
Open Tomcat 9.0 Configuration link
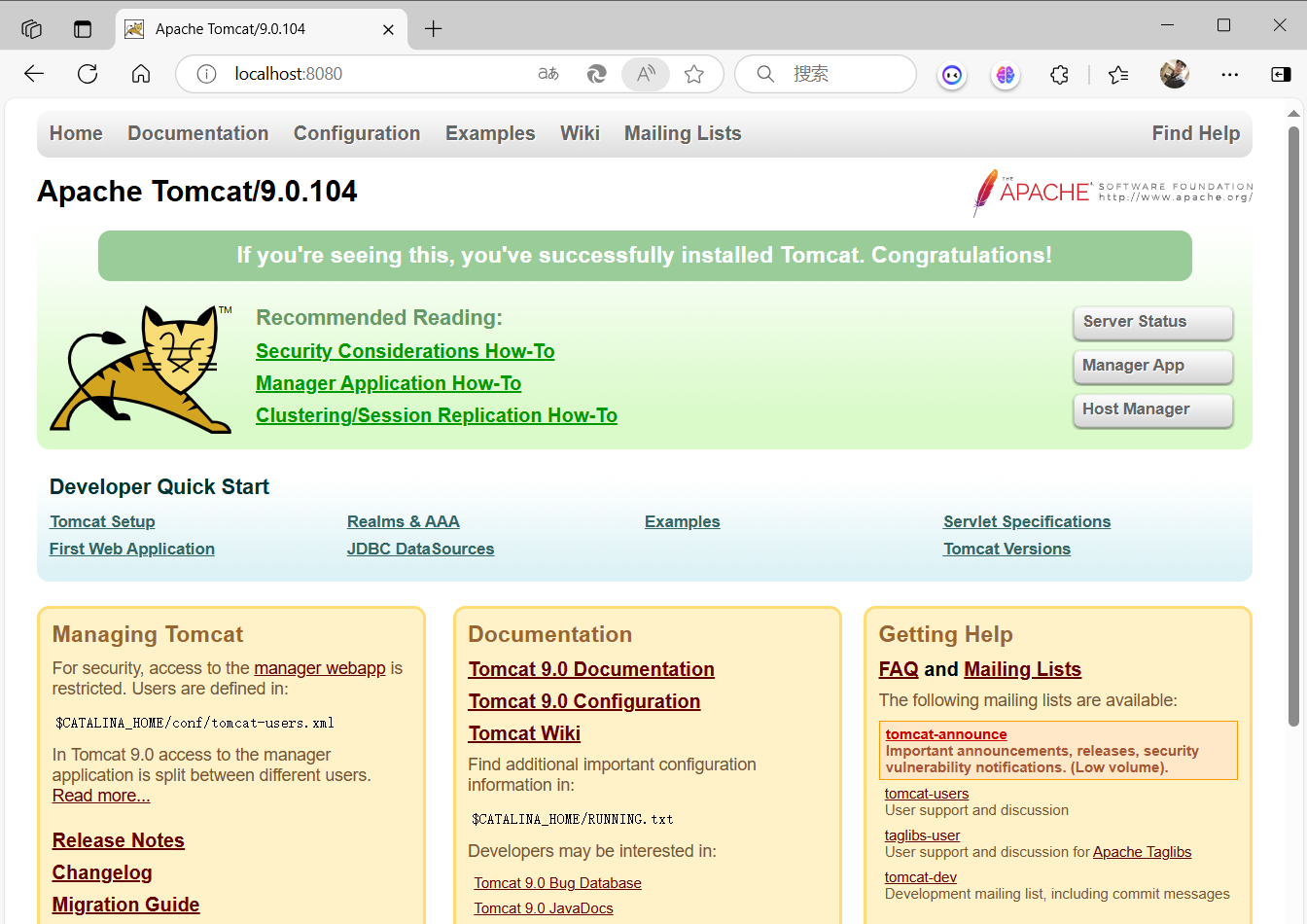[x=584, y=701]
